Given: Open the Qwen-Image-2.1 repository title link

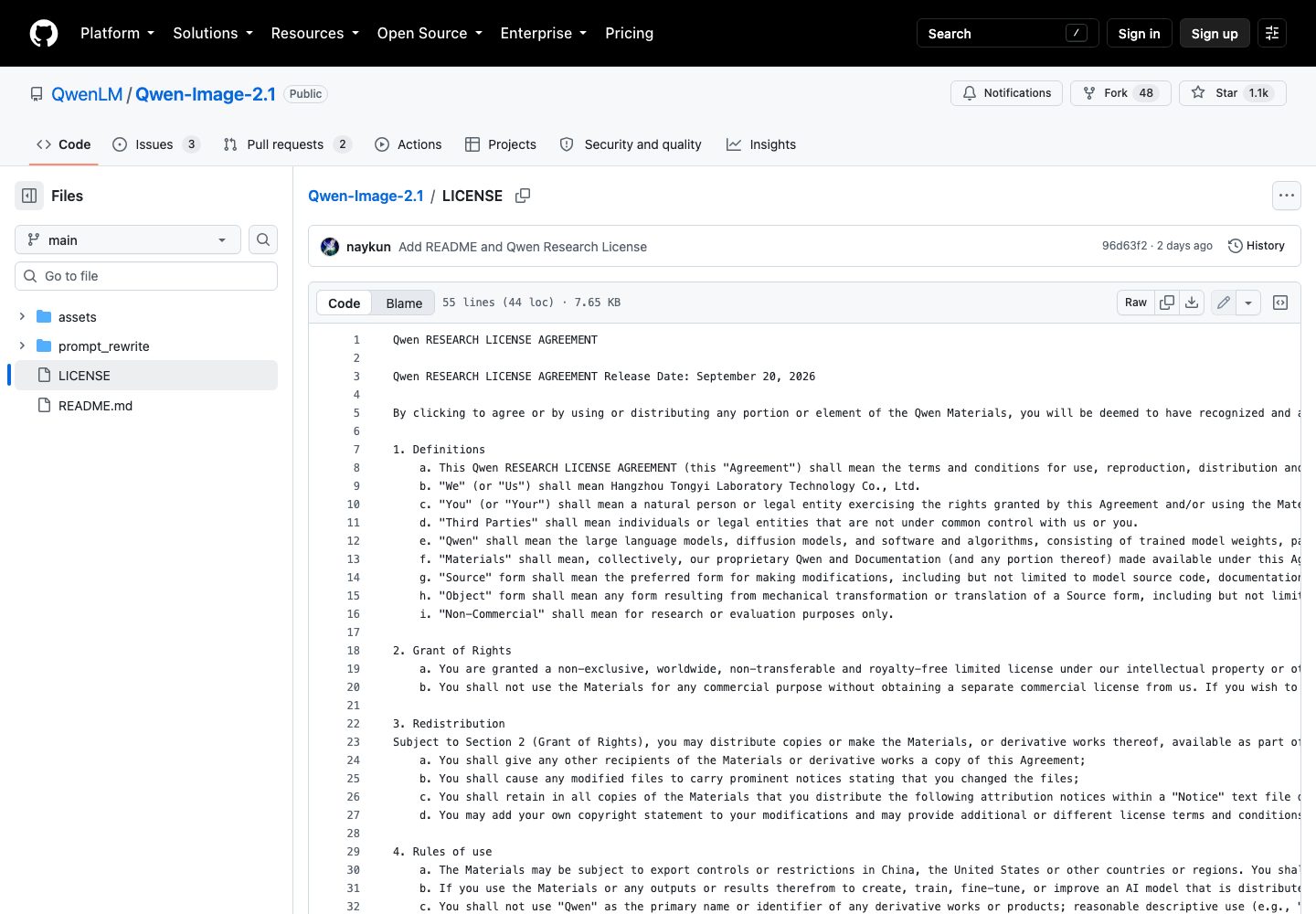Looking at the screenshot, I should click(x=206, y=94).
